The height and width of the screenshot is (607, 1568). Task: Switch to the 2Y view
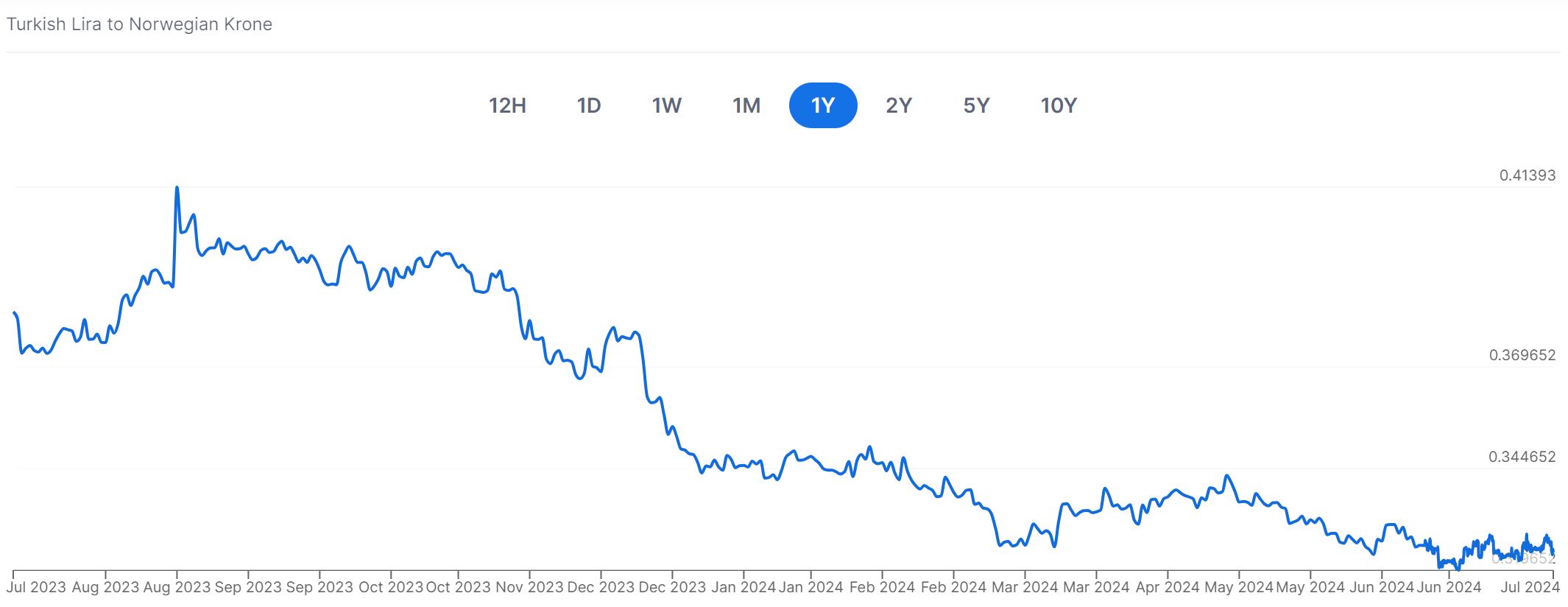click(x=898, y=105)
